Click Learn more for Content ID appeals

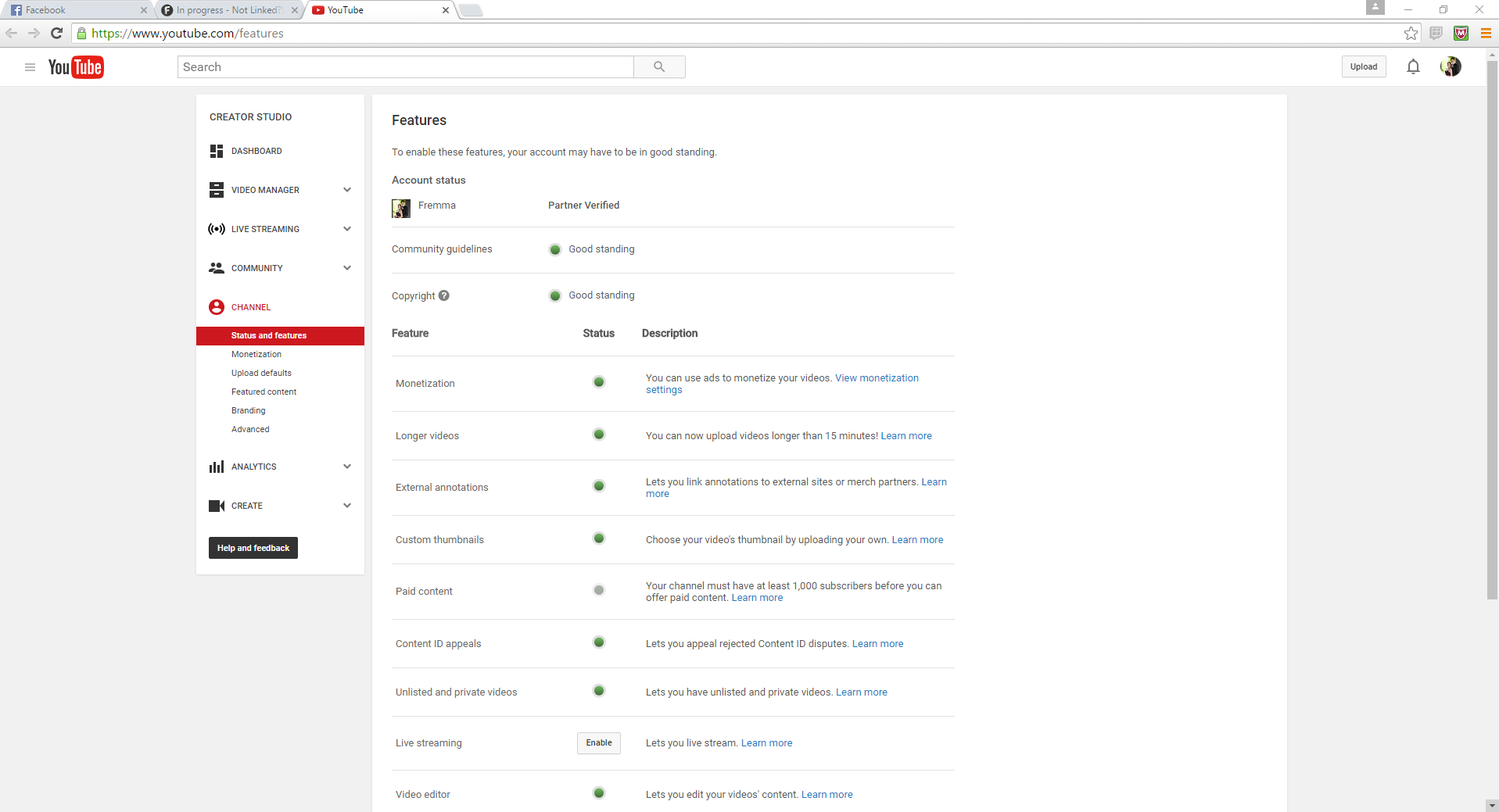coord(877,644)
